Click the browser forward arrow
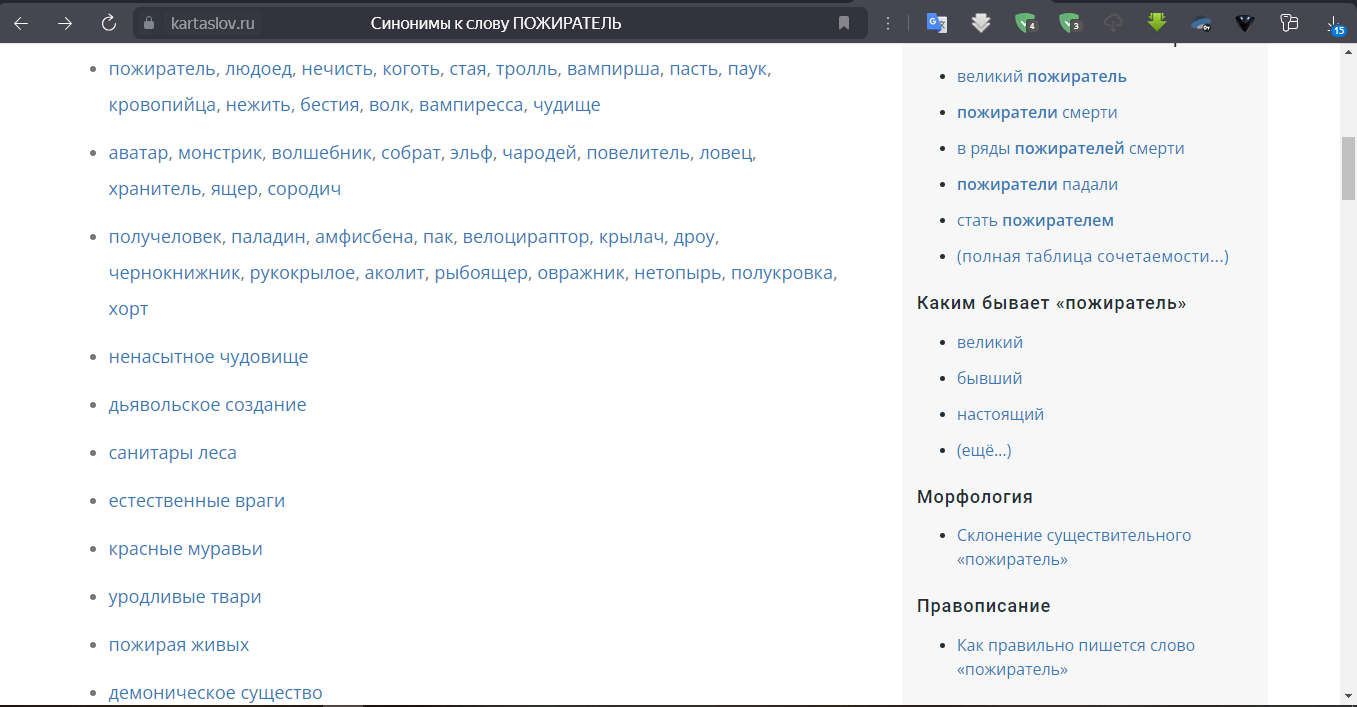The image size is (1357, 707). pos(65,23)
